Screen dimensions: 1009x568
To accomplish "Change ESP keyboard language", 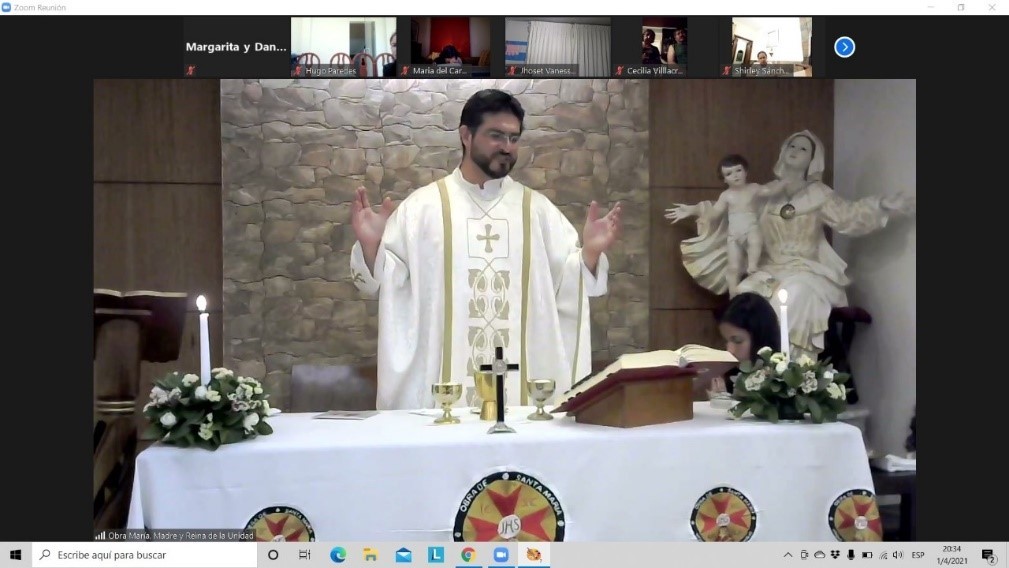I will coord(917,555).
